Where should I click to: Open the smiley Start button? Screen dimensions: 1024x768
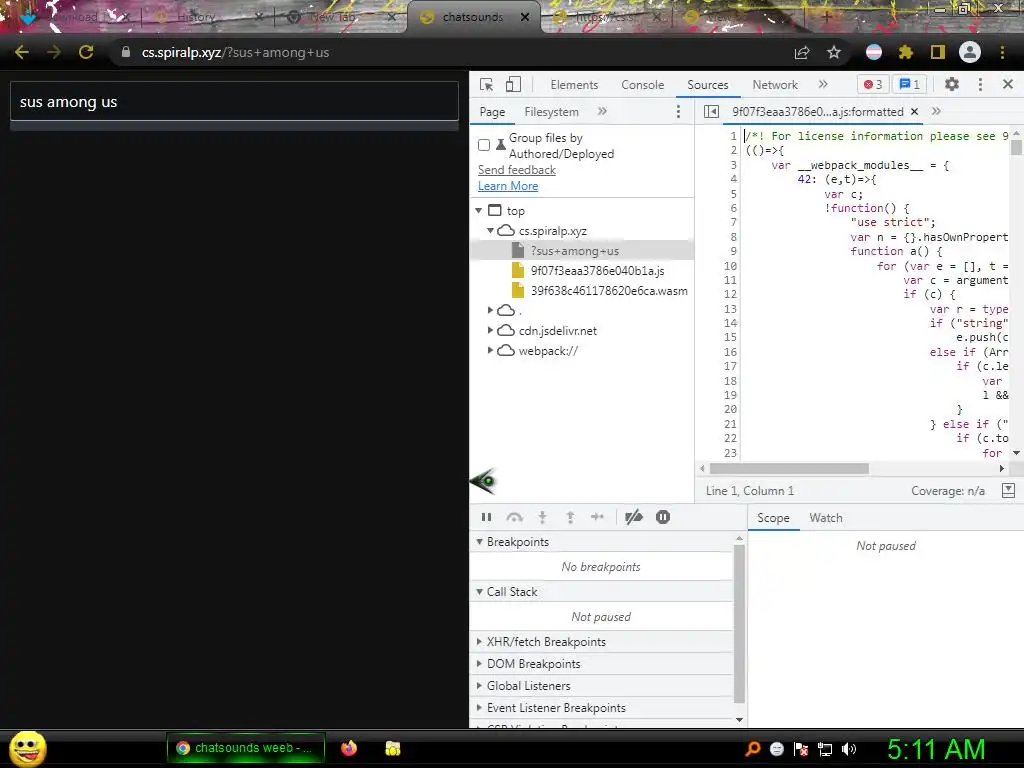tap(27, 748)
